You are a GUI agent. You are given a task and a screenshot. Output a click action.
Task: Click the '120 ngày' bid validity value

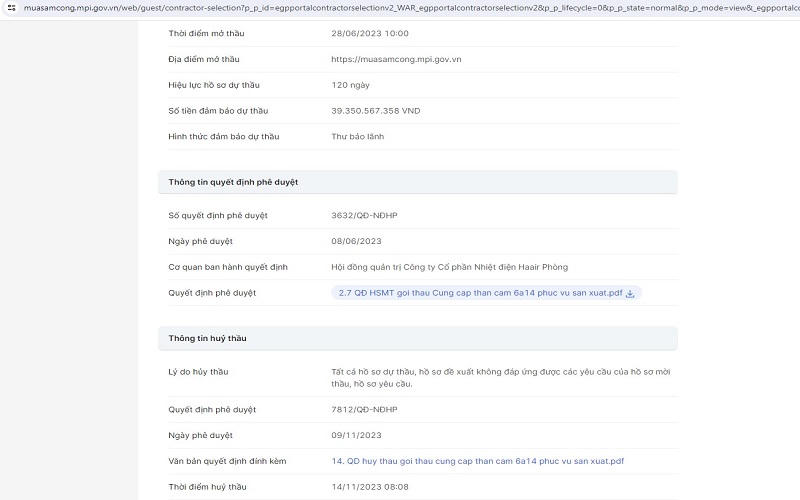pyautogui.click(x=350, y=85)
